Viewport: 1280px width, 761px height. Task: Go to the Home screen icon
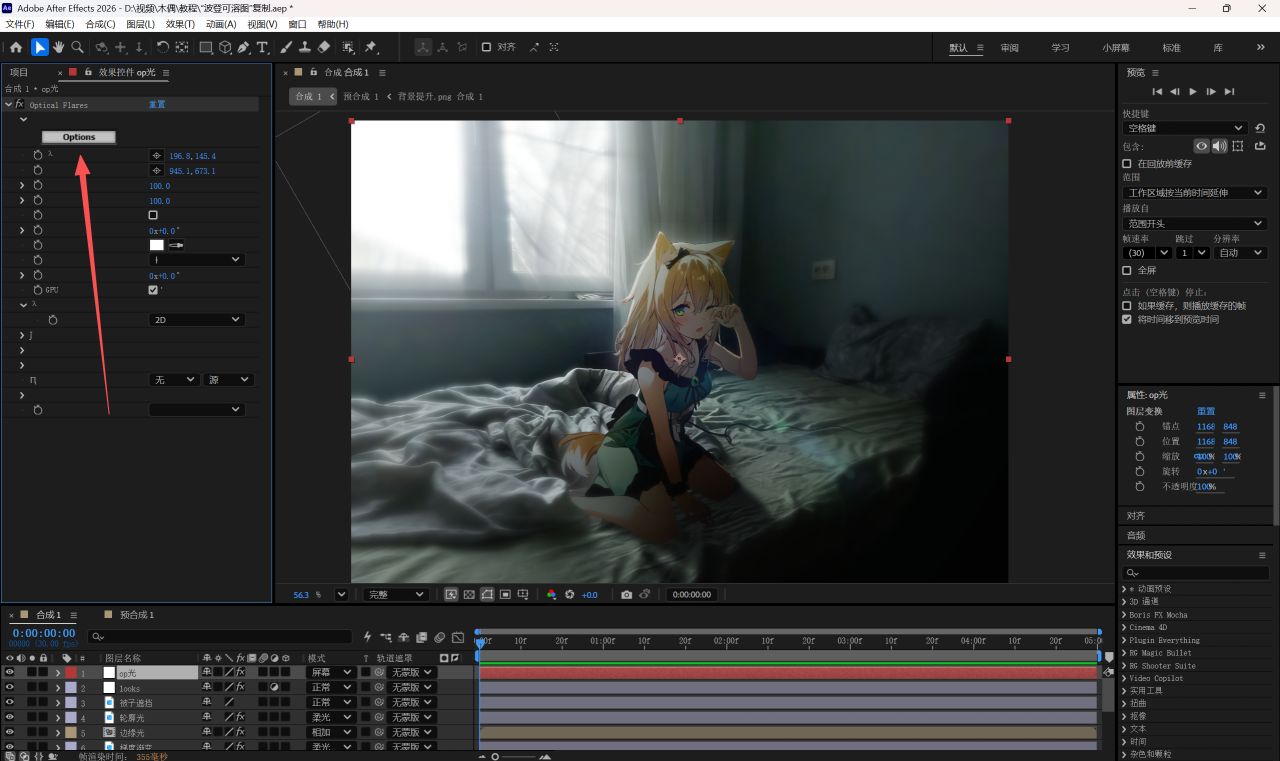16,47
